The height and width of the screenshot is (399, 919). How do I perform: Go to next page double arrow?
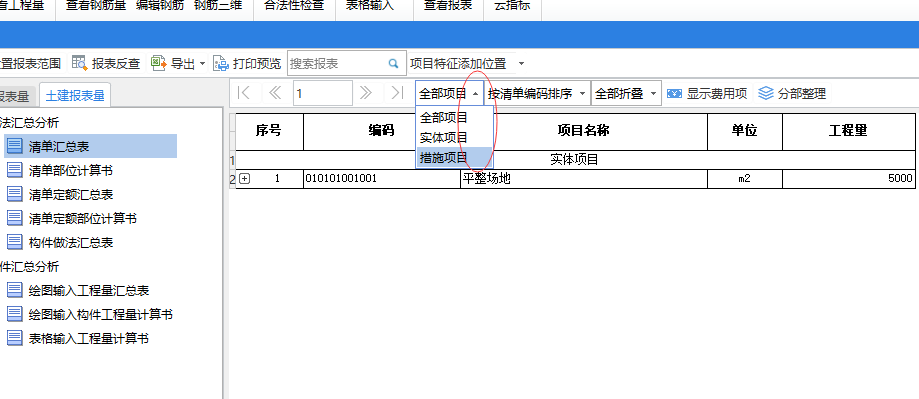(x=366, y=93)
